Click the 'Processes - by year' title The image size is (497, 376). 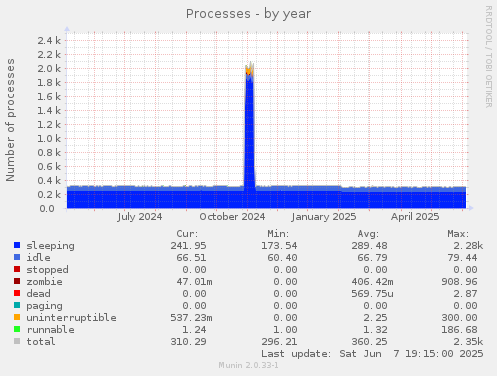pos(248,14)
